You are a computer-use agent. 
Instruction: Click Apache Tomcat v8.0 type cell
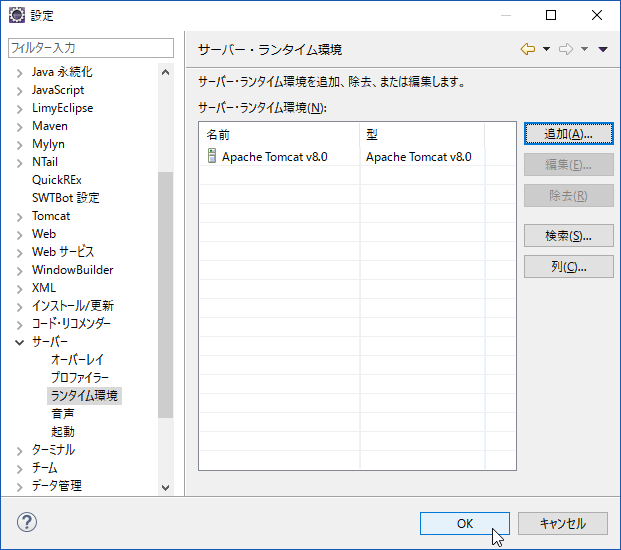pyautogui.click(x=419, y=157)
